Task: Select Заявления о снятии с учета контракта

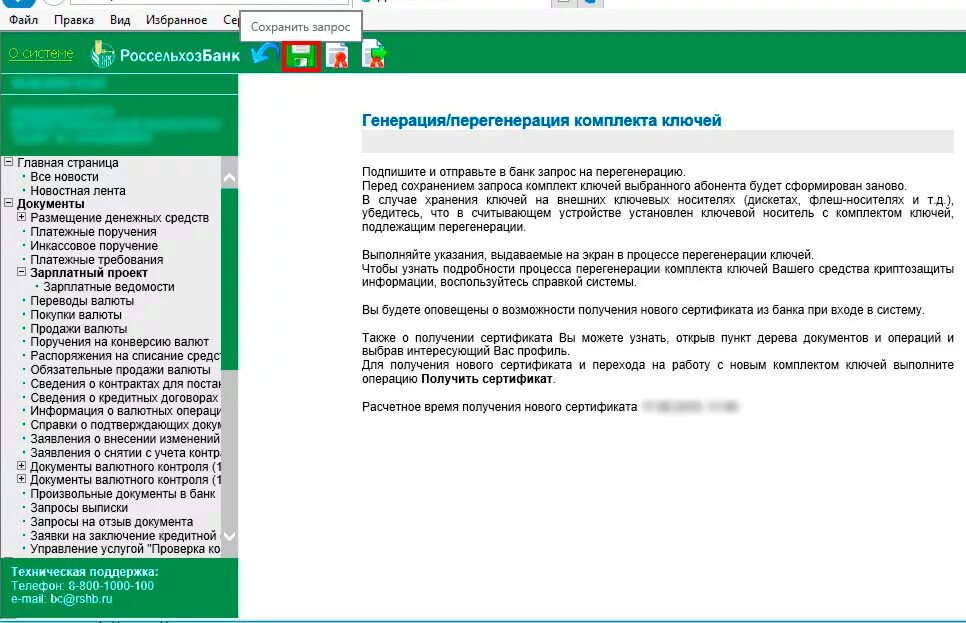Action: coord(125,452)
